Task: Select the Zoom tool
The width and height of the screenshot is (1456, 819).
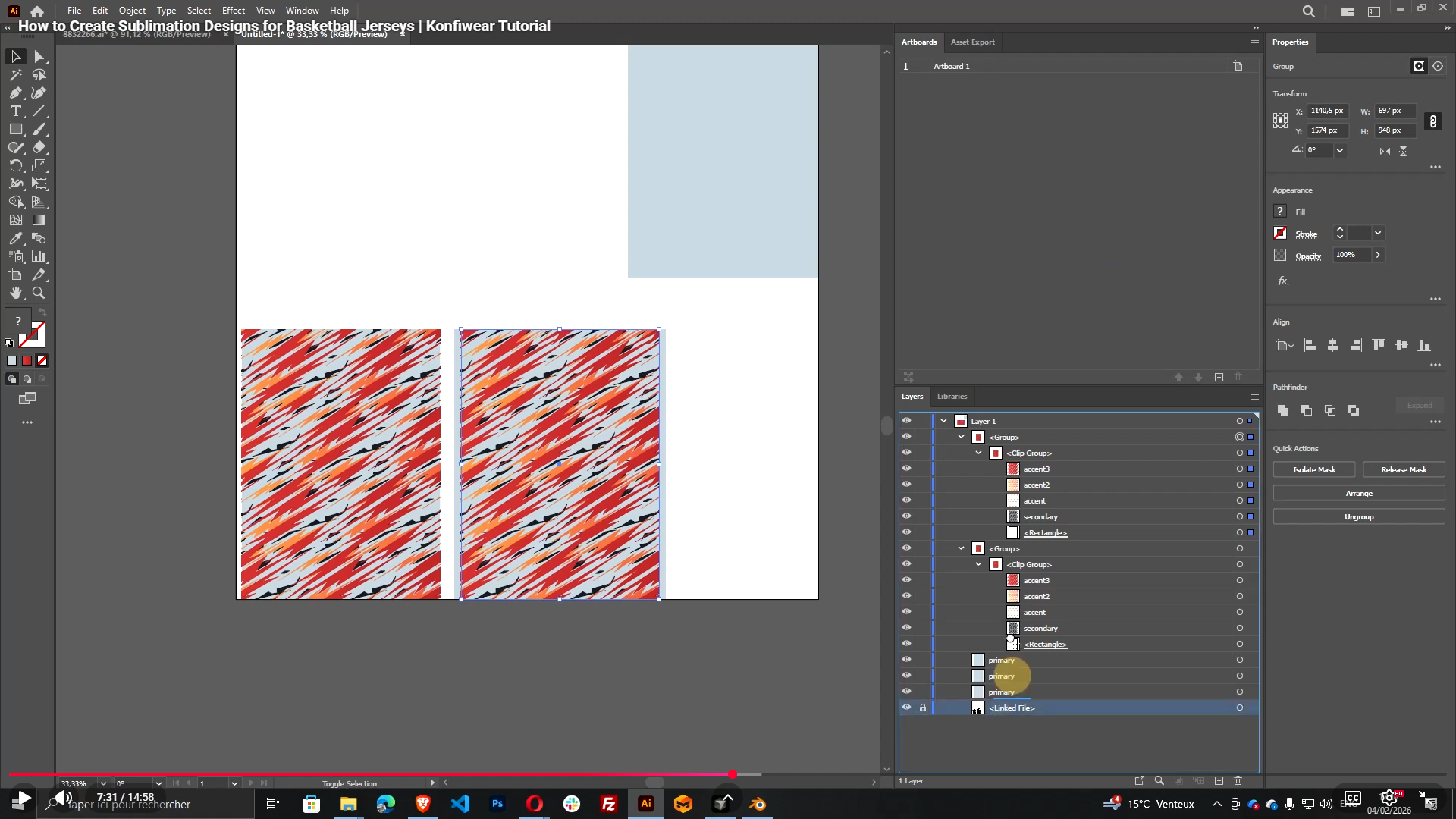Action: click(x=39, y=293)
